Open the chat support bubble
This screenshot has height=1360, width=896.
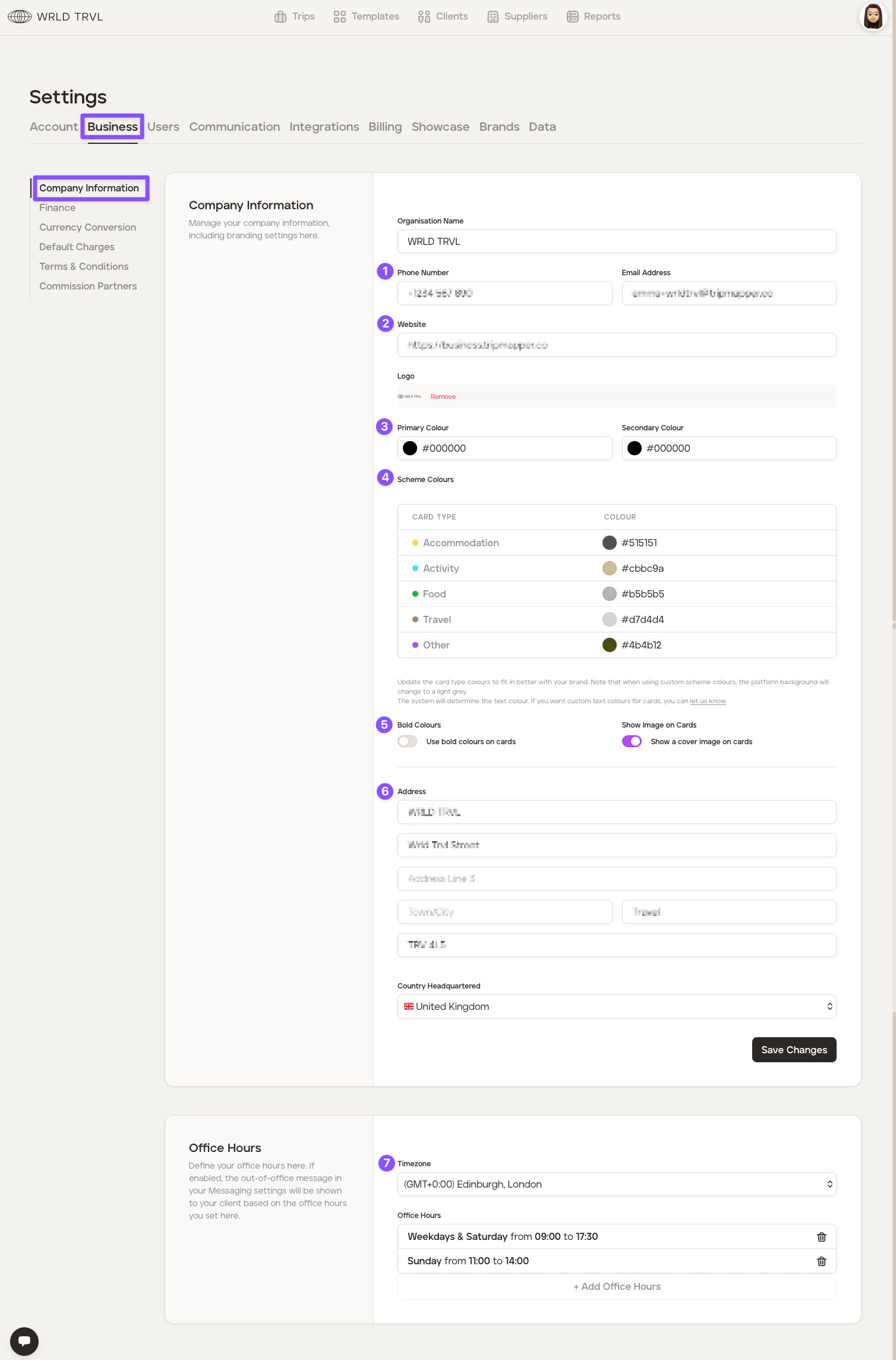click(24, 1341)
